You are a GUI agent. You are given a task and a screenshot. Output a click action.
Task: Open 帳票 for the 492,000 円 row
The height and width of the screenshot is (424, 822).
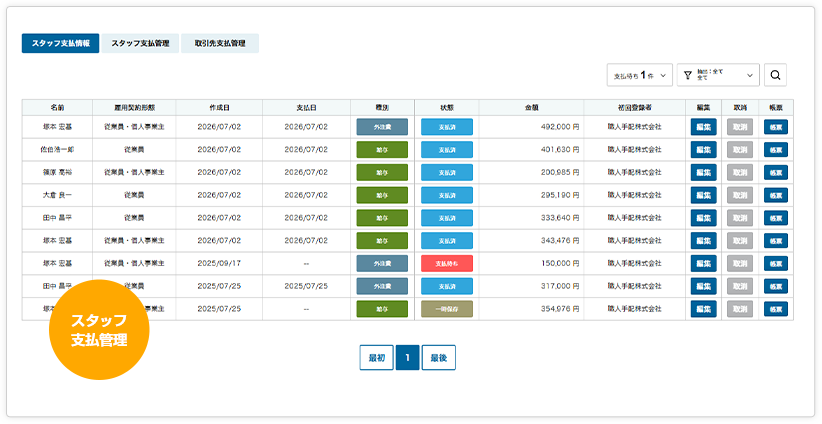coord(776,127)
